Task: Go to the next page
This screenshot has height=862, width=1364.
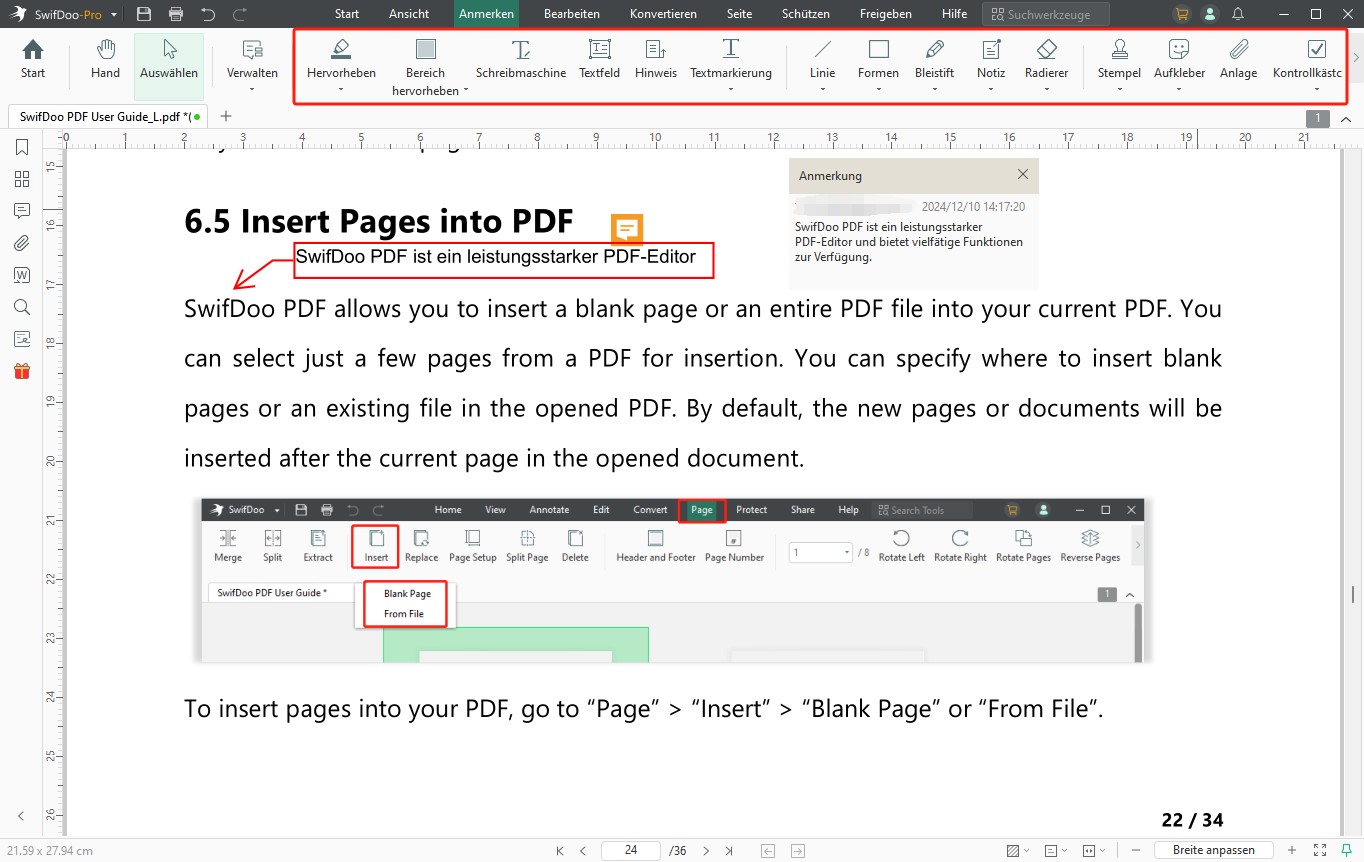Action: point(706,851)
